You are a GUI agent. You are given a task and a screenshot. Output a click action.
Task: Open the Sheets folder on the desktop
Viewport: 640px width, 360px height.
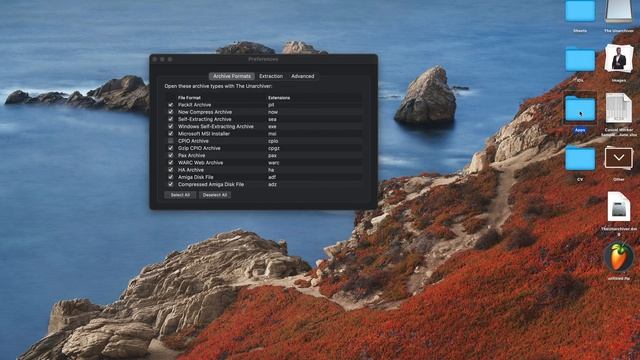coord(580,11)
